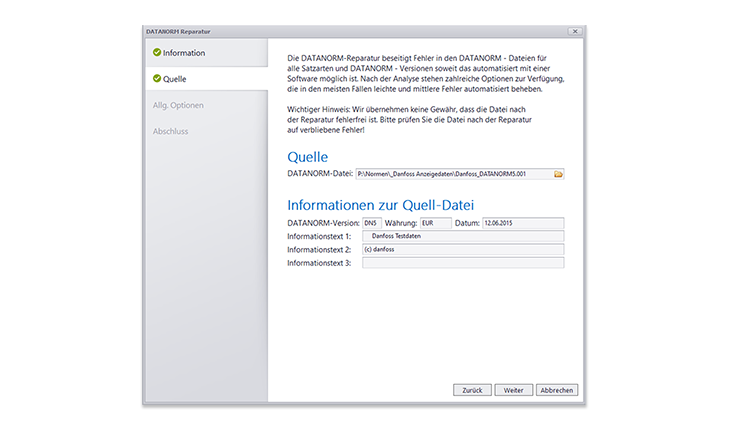Click the green checkmark next to Quelle
Viewport: 729px width, 430px height.
(157, 79)
